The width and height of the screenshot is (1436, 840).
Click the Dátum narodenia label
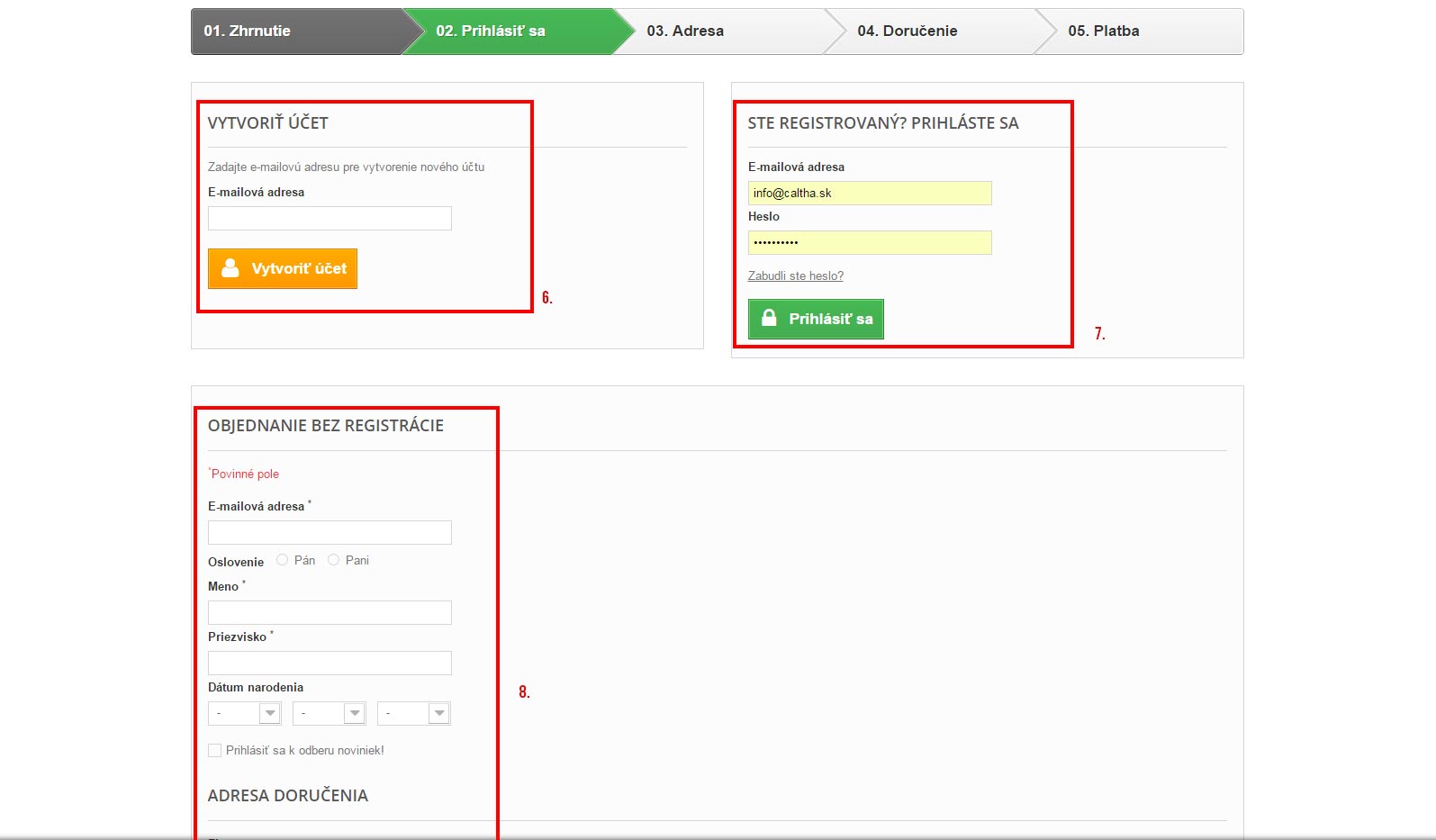pos(256,687)
